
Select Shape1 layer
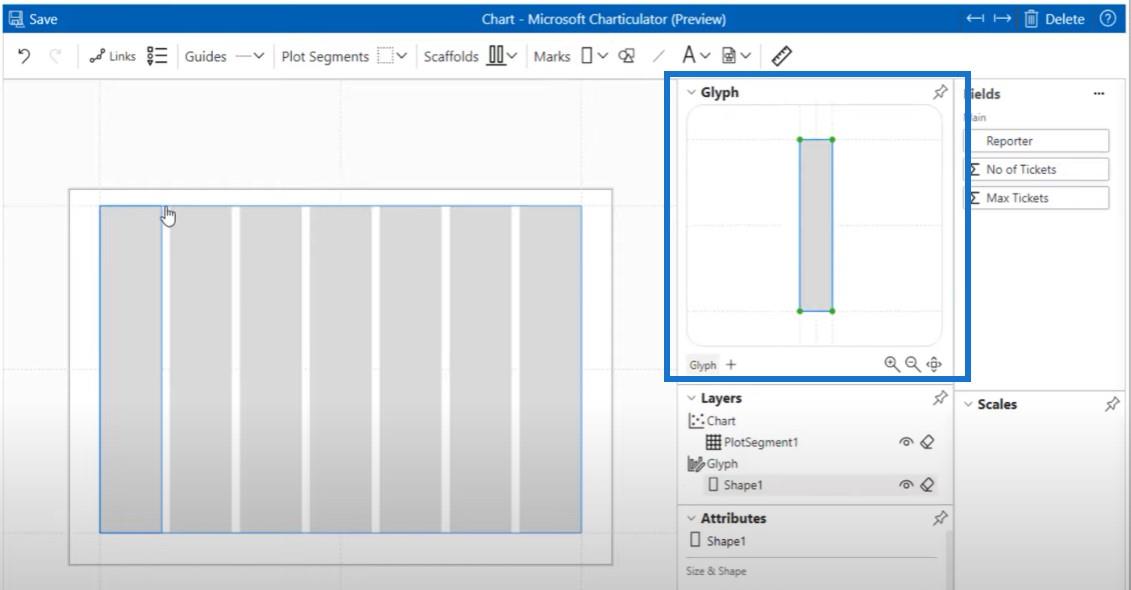[x=736, y=485]
